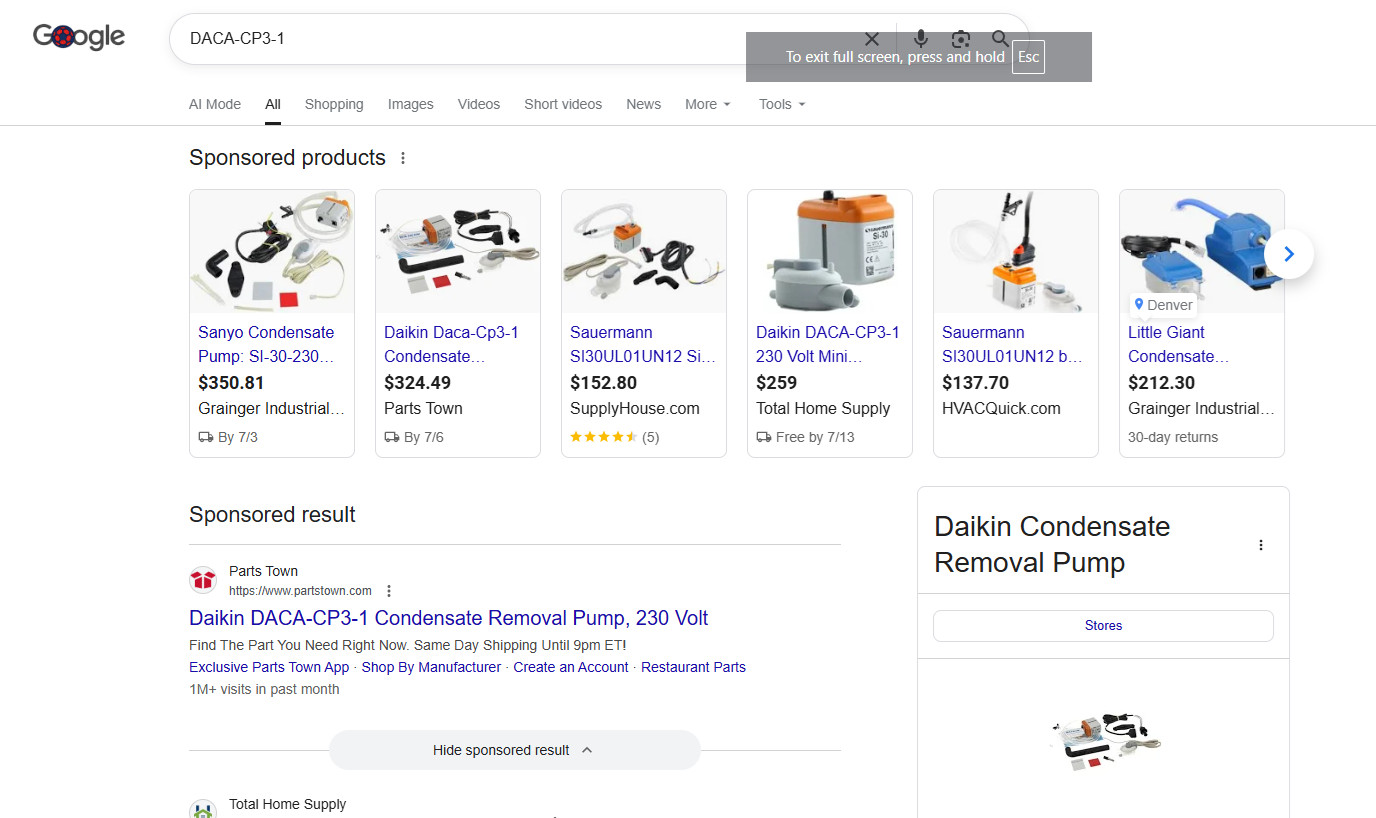Show next sponsored products with arrow
The image size is (1376, 818).
pos(1288,254)
